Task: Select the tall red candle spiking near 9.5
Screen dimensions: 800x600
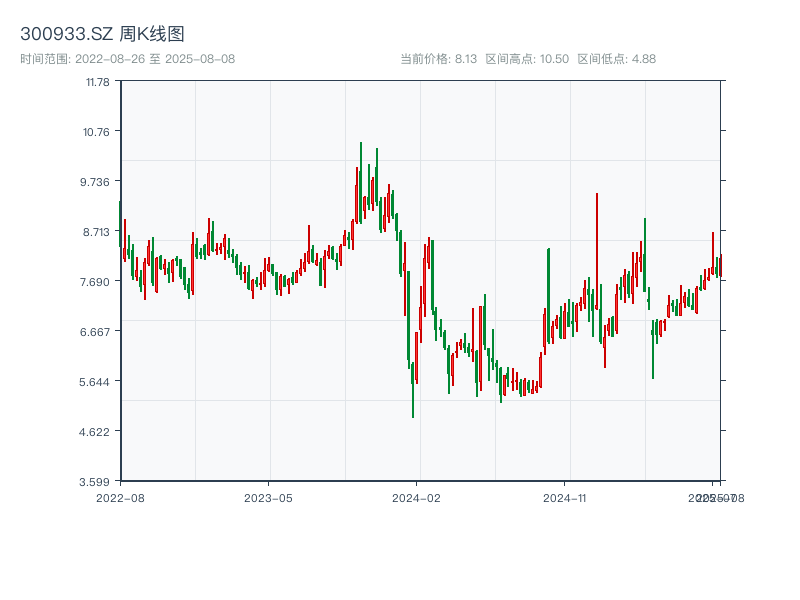Action: point(596,251)
